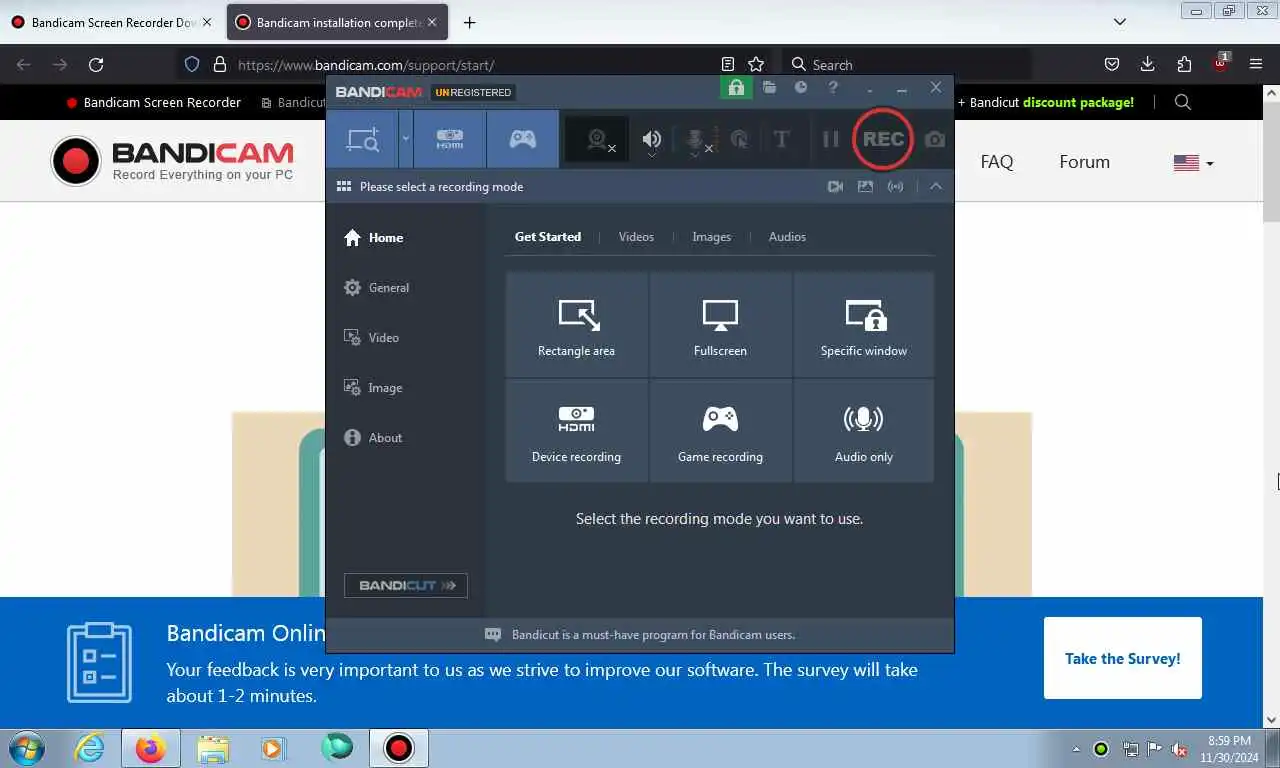Viewport: 1280px width, 768px height.
Task: Click website search magnifier icon
Action: (1183, 102)
